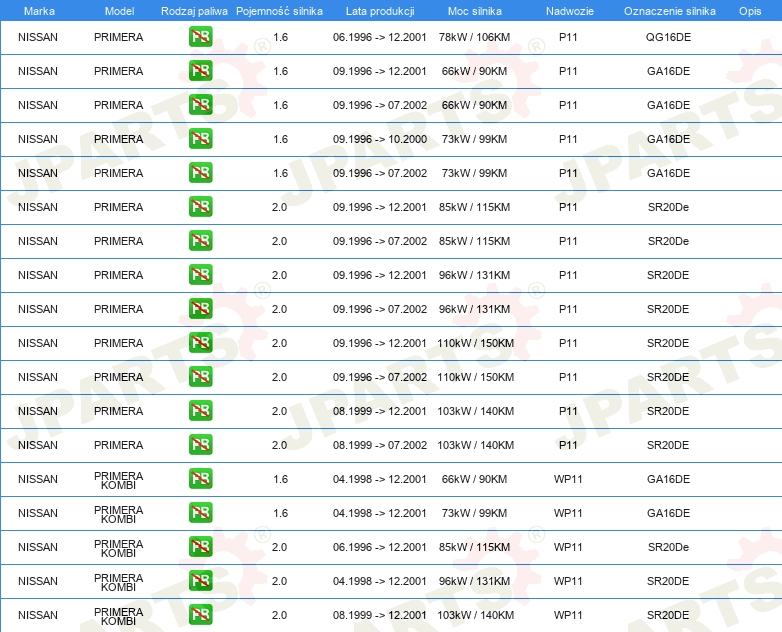Click fuel icon for 85kW P11 ending 12.2001
Screen dimensions: 782x632
pyautogui.click(x=200, y=207)
